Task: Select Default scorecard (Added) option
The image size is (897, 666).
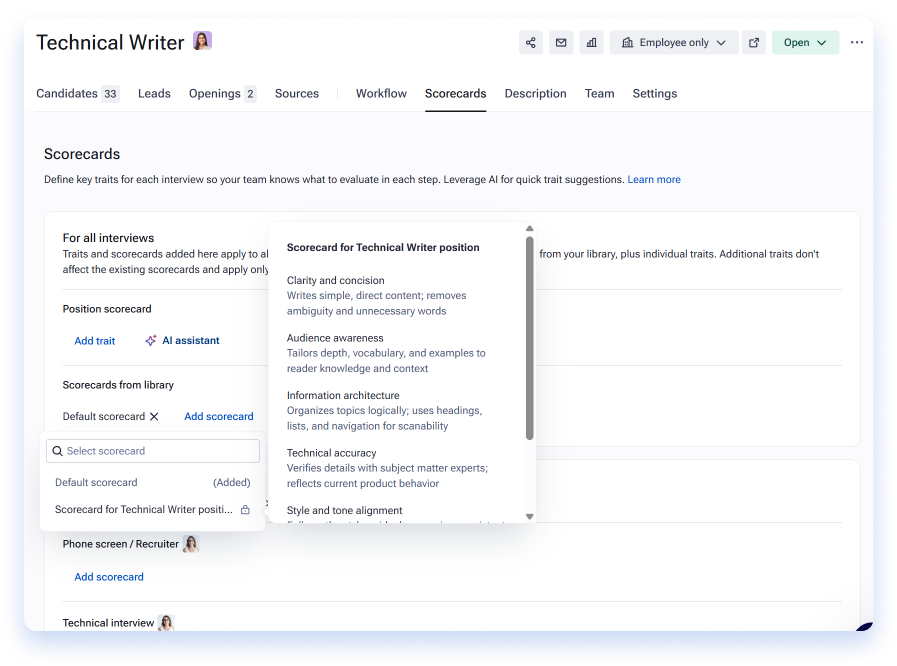Action: click(153, 482)
